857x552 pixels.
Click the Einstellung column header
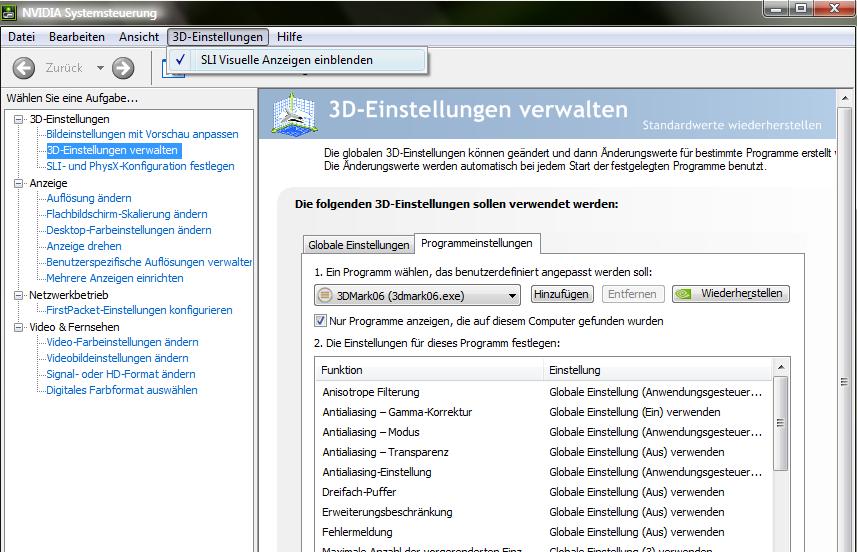click(658, 370)
